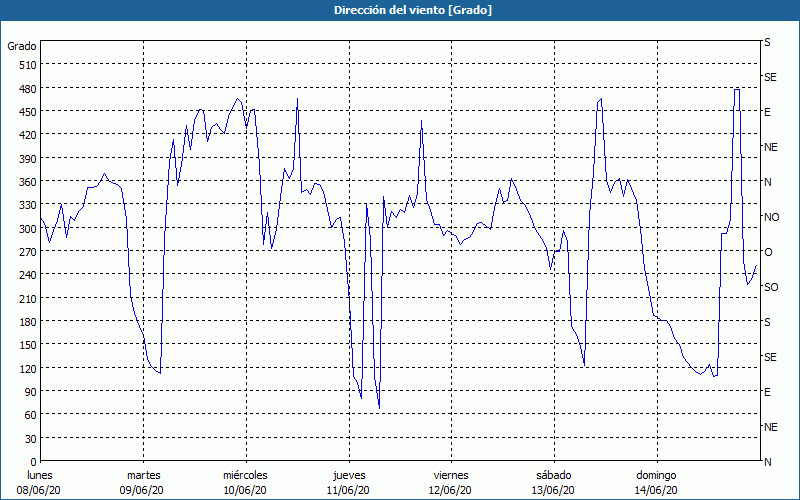Select the 'O' compass label
Image resolution: width=800 pixels, height=500 pixels.
pos(768,252)
